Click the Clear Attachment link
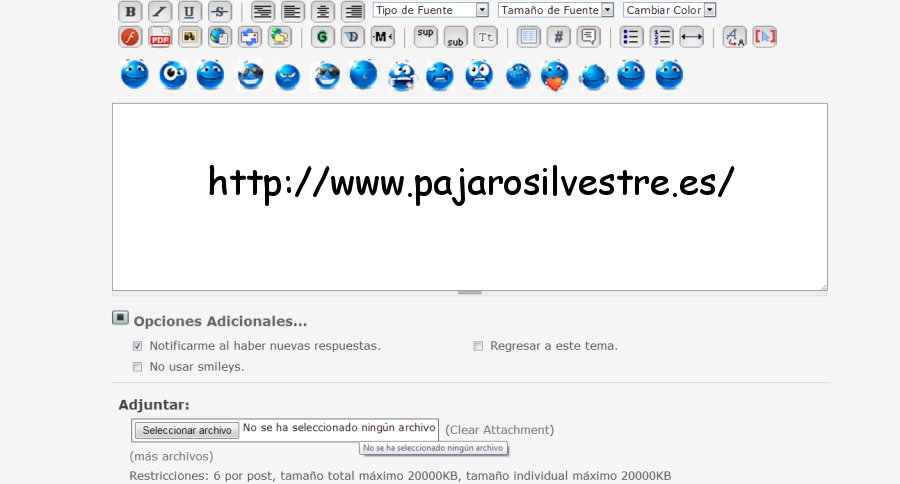 click(x=499, y=430)
